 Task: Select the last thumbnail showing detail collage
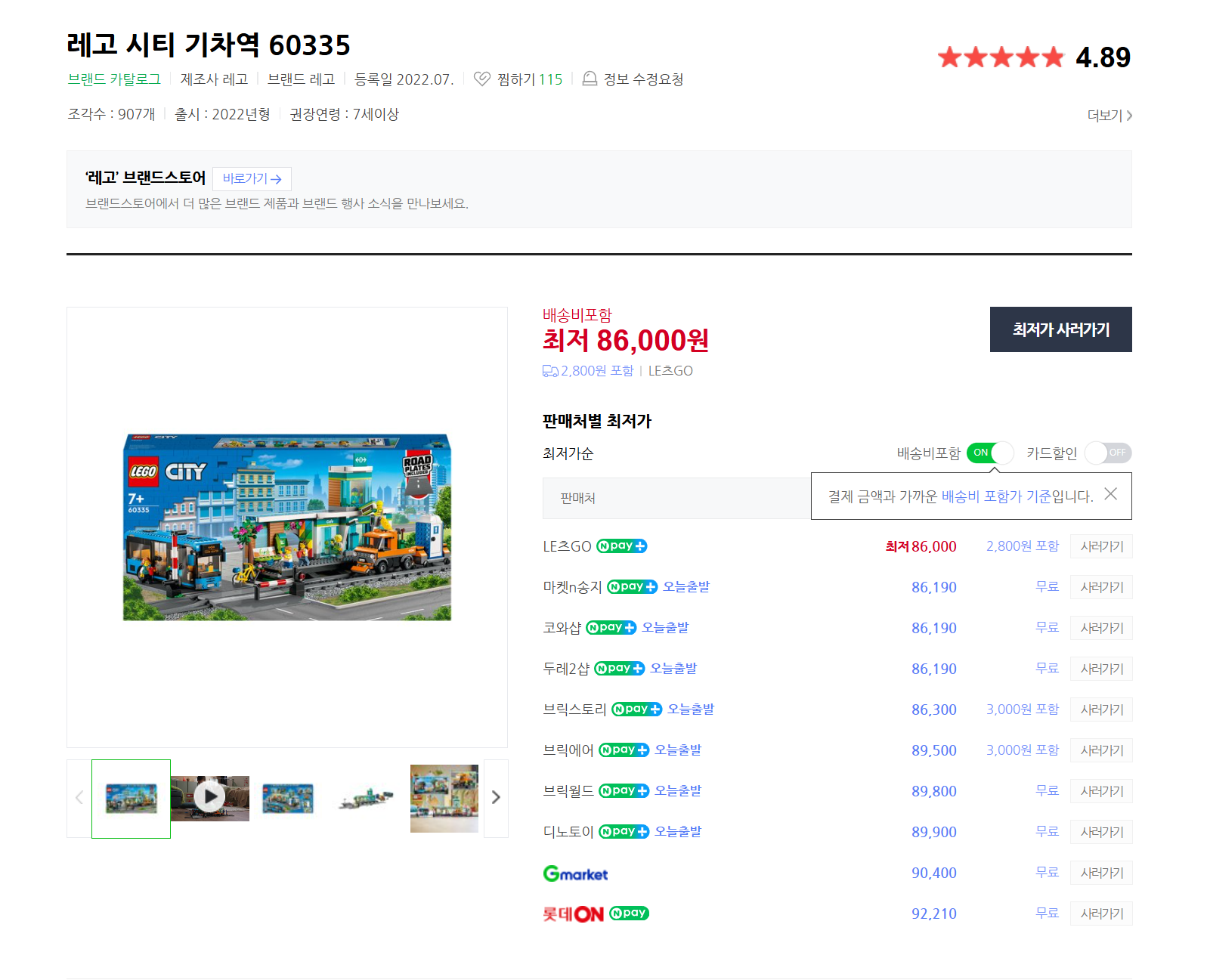444,799
